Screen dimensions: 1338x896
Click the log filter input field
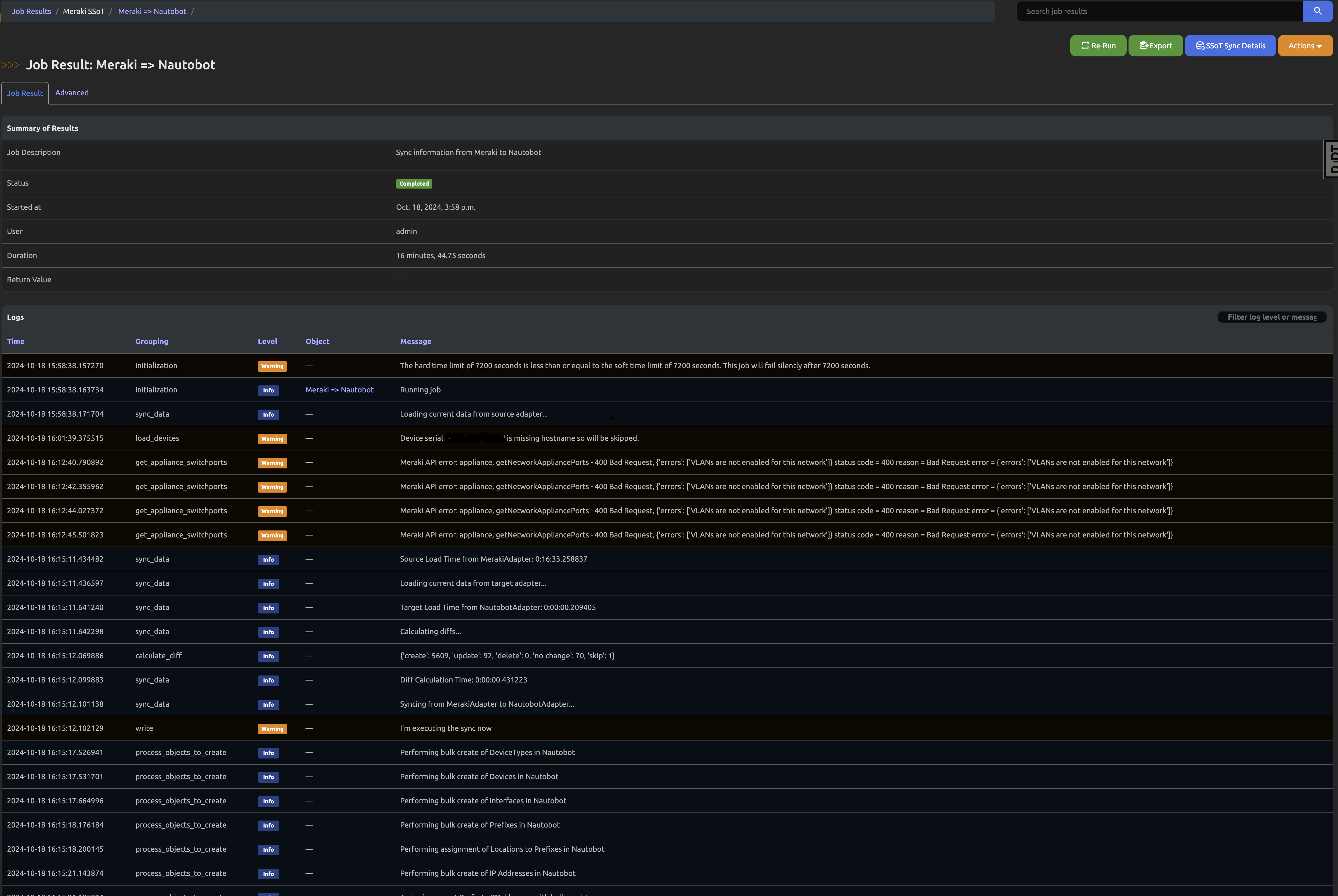point(1272,317)
